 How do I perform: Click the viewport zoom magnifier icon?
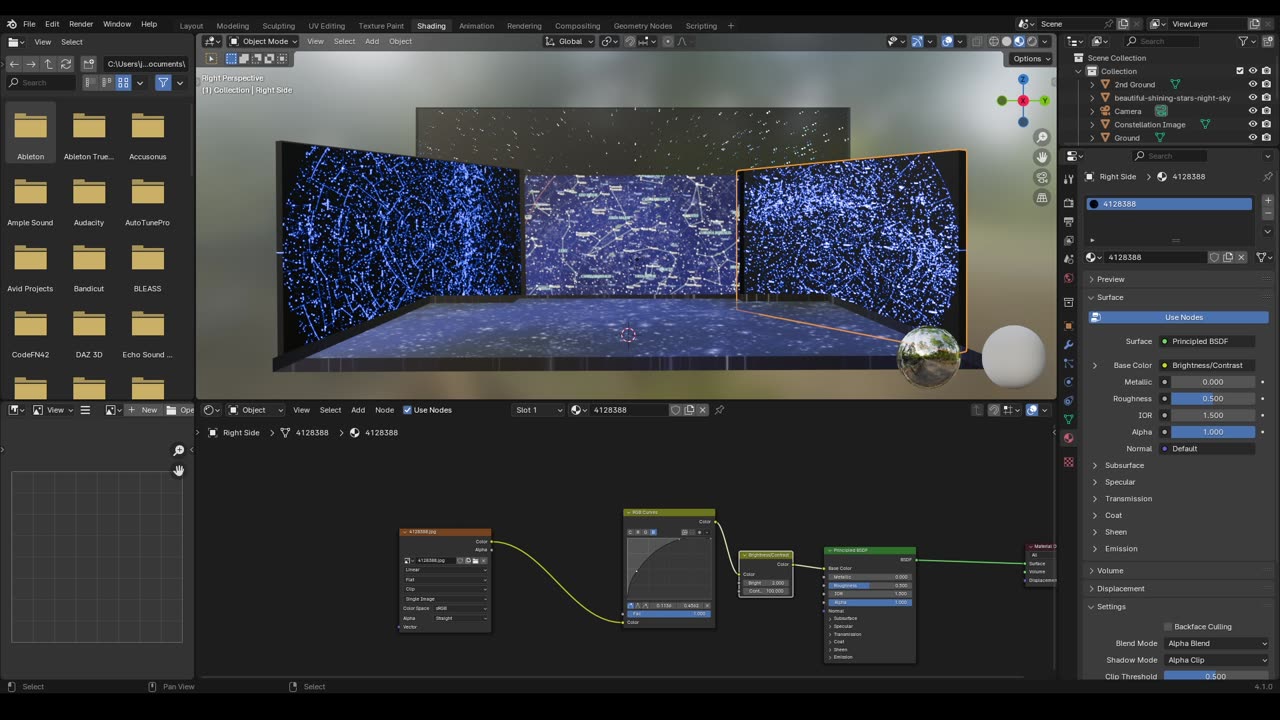click(1042, 138)
